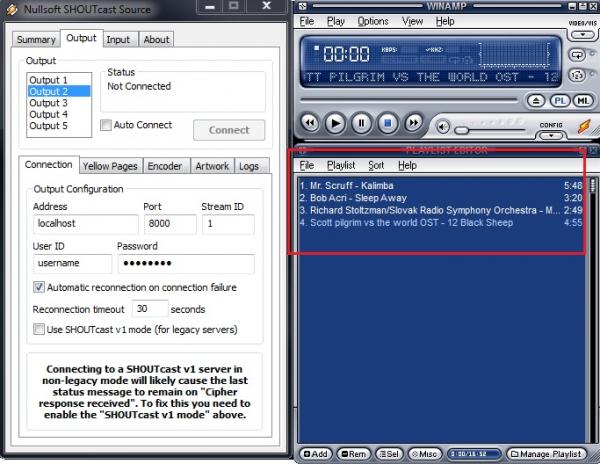The height and width of the screenshot is (464, 600).
Task: Select Output 3 in list
Action: (x=59, y=103)
